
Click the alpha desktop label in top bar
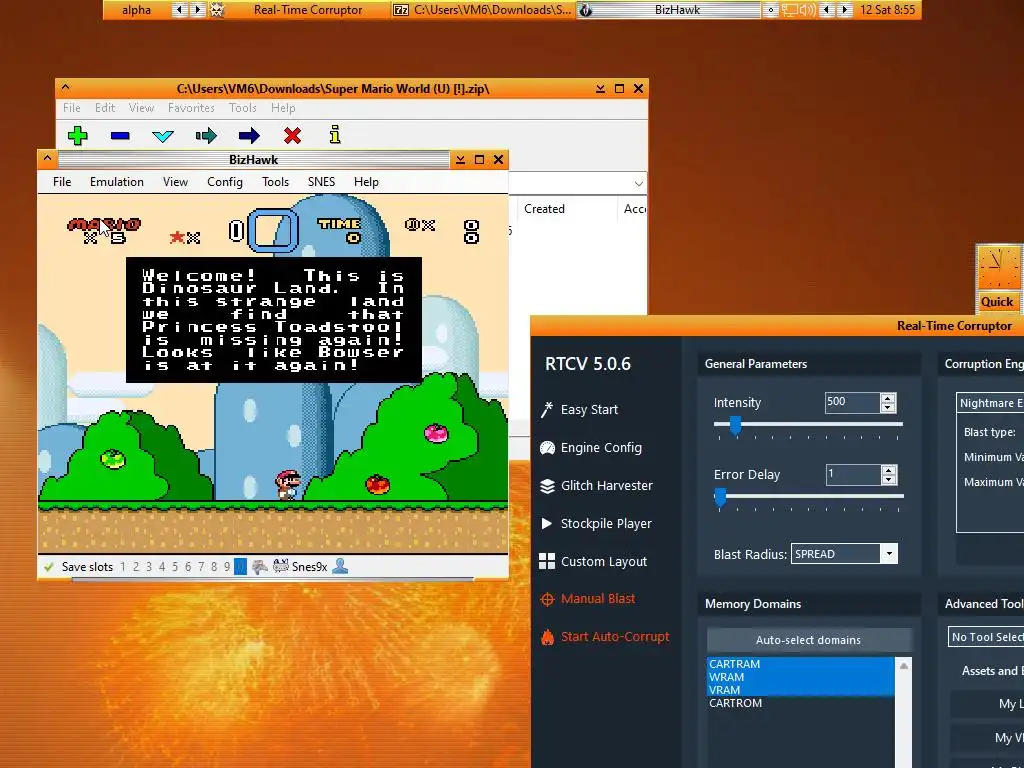(x=136, y=10)
